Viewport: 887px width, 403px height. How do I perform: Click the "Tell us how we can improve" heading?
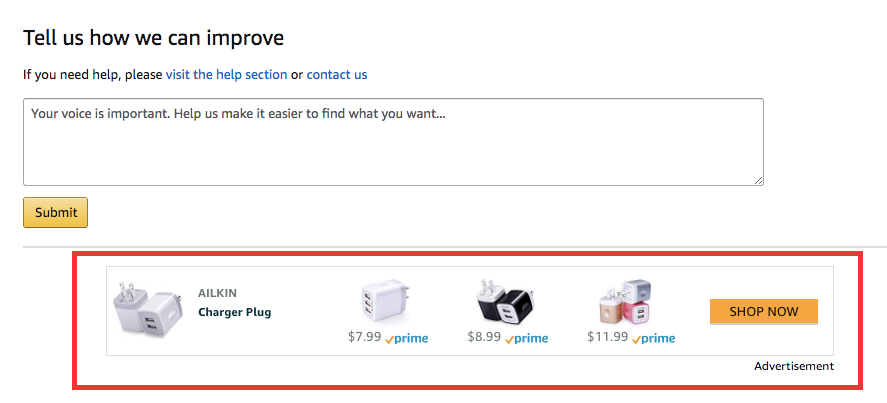[x=153, y=38]
